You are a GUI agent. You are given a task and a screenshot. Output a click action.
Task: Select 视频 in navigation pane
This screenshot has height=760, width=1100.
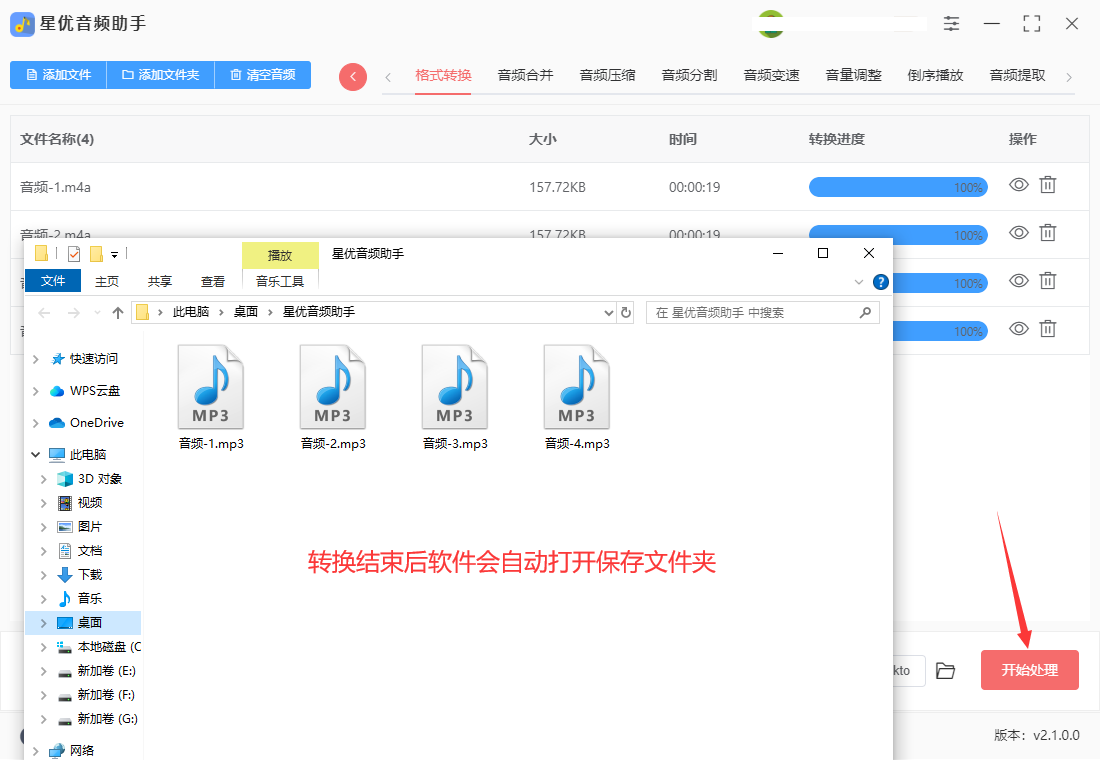click(x=89, y=503)
